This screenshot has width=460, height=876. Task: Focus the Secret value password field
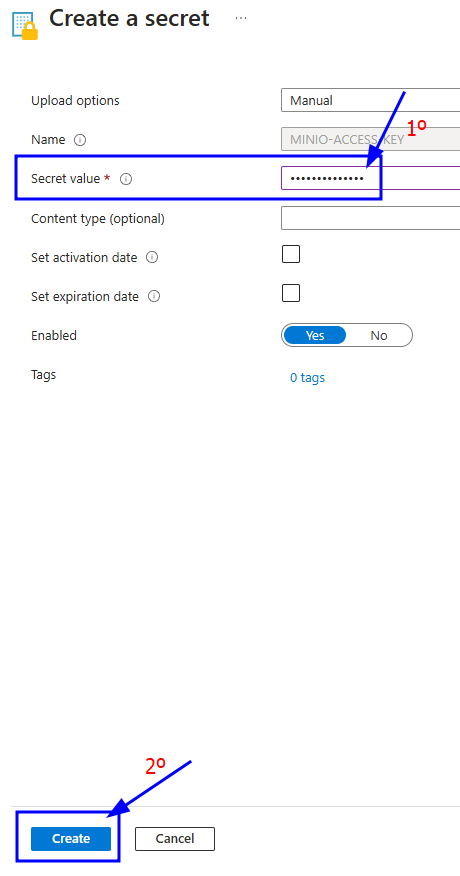click(371, 178)
